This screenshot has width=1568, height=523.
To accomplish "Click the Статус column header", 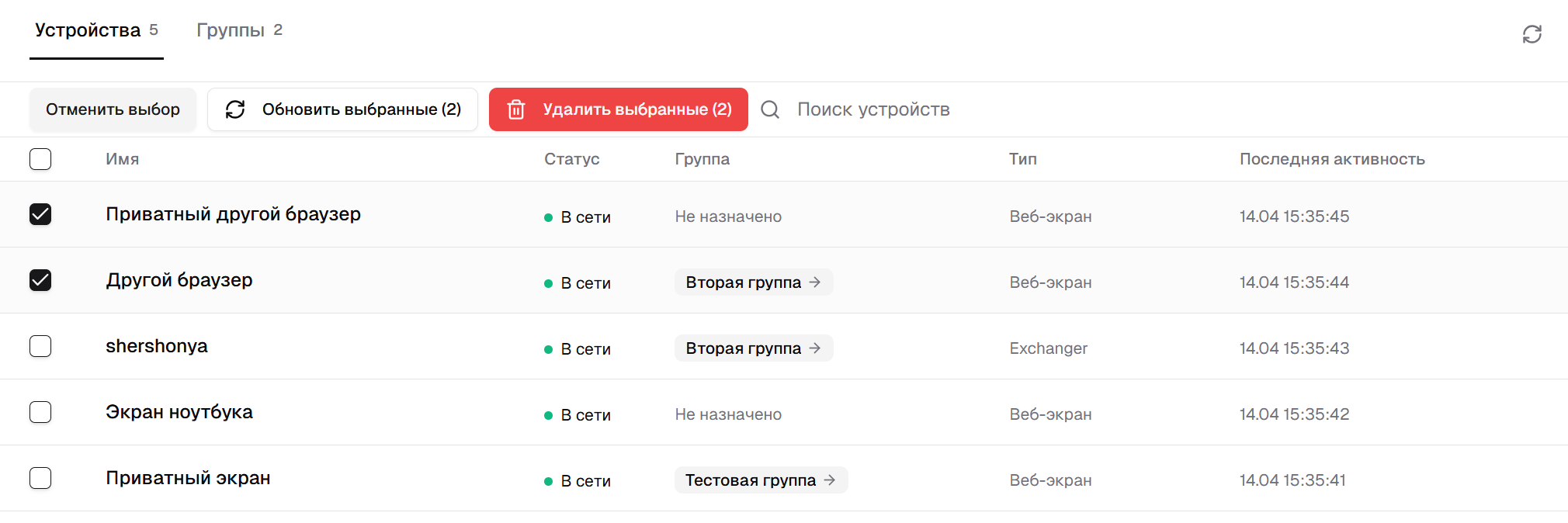I will pos(572,159).
